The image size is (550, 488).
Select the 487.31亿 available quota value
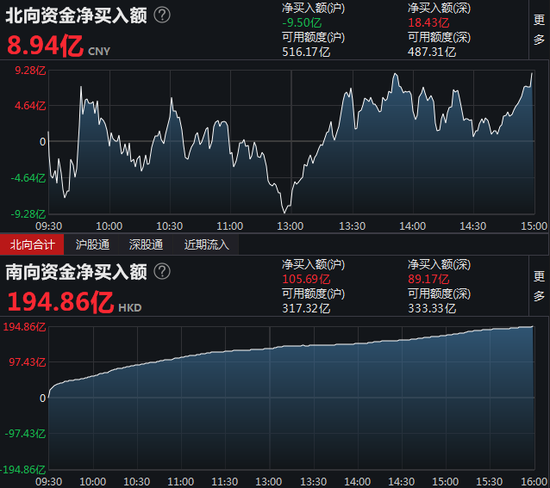pos(432,52)
